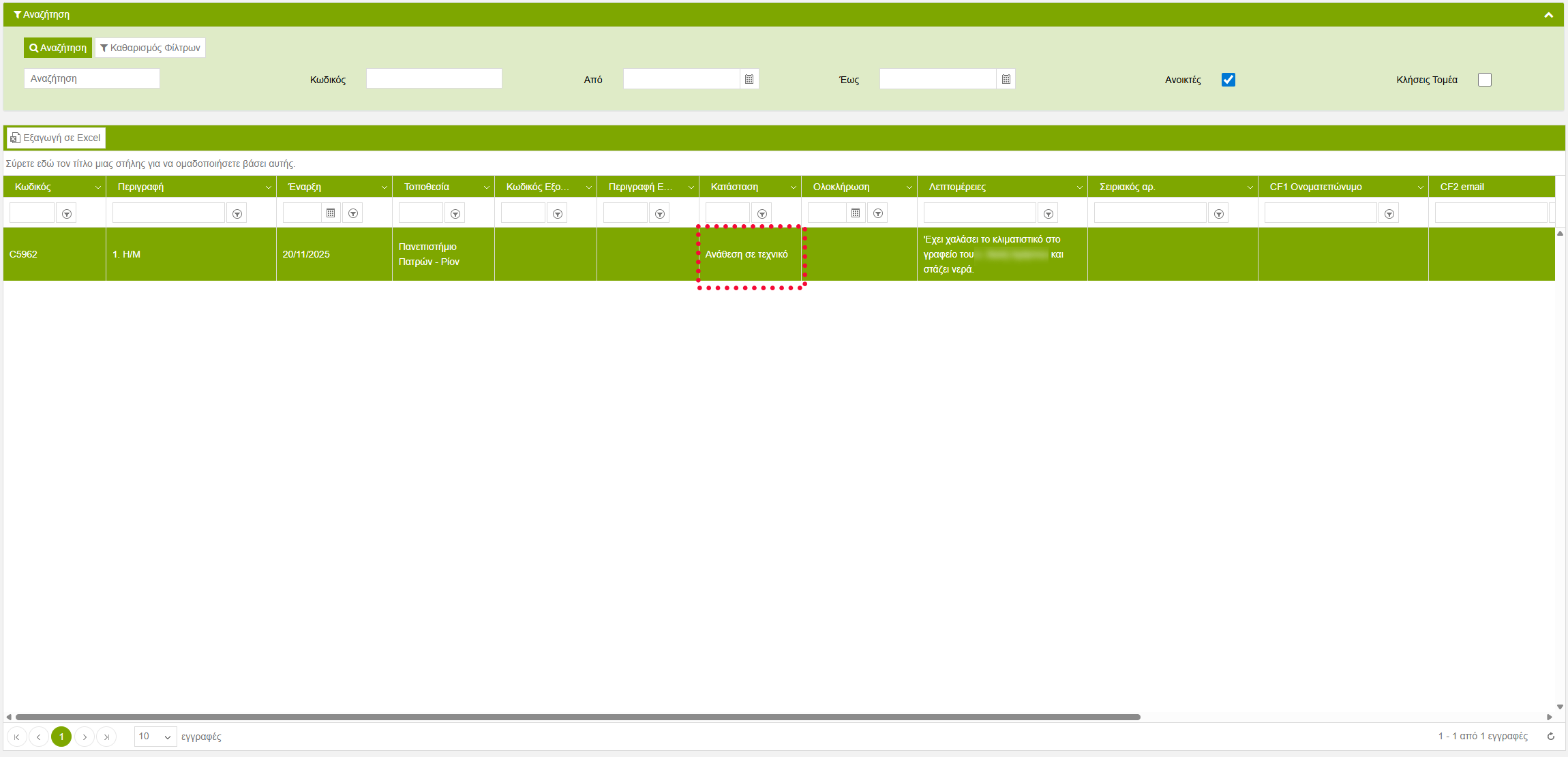Collapse the Αναζήτηση panel with the chevron
The image size is (1568, 757).
coord(1548,15)
